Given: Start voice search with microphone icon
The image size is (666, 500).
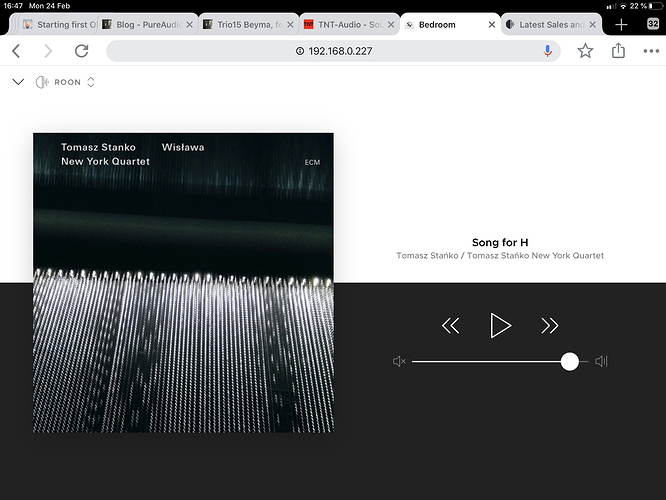Looking at the screenshot, I should click(547, 51).
